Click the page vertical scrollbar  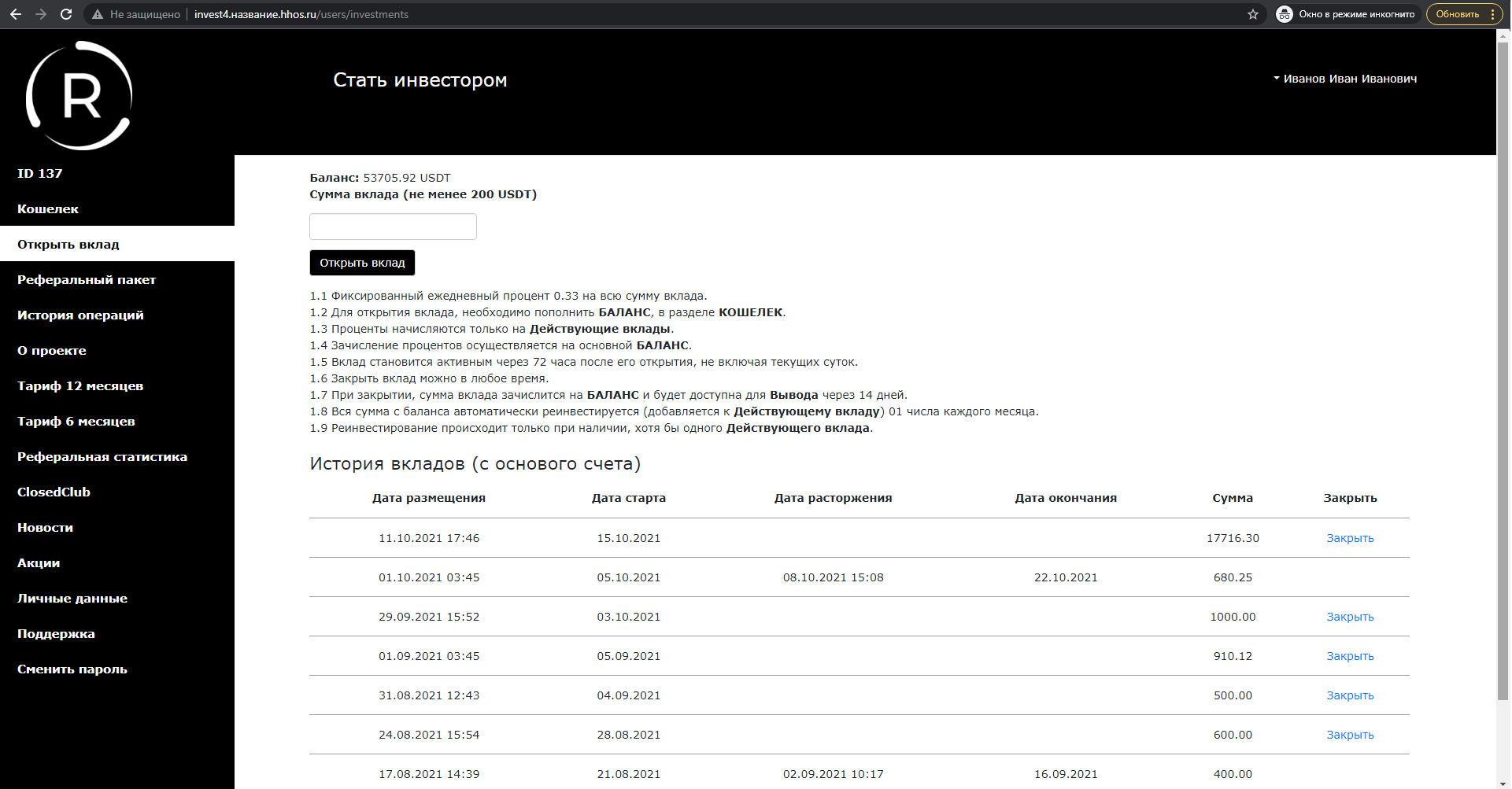(1503, 370)
